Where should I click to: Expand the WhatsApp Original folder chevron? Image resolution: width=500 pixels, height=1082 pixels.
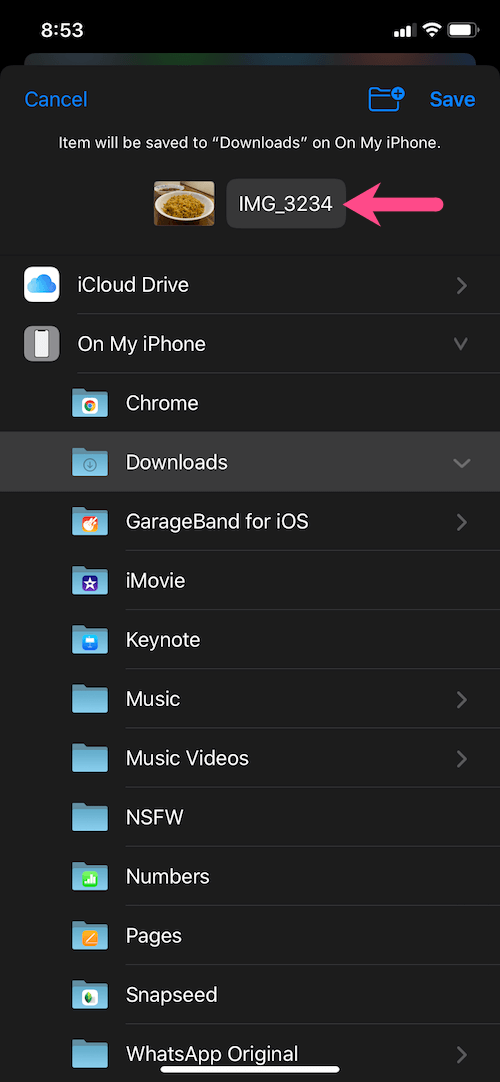(461, 1055)
